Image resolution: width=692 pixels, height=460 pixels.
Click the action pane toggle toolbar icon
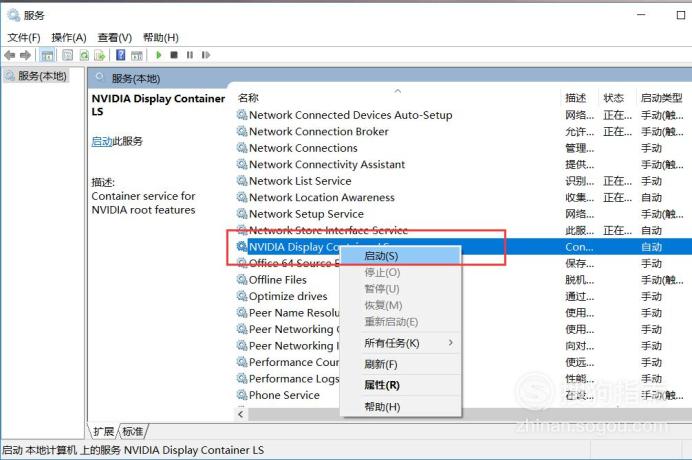click(x=137, y=55)
